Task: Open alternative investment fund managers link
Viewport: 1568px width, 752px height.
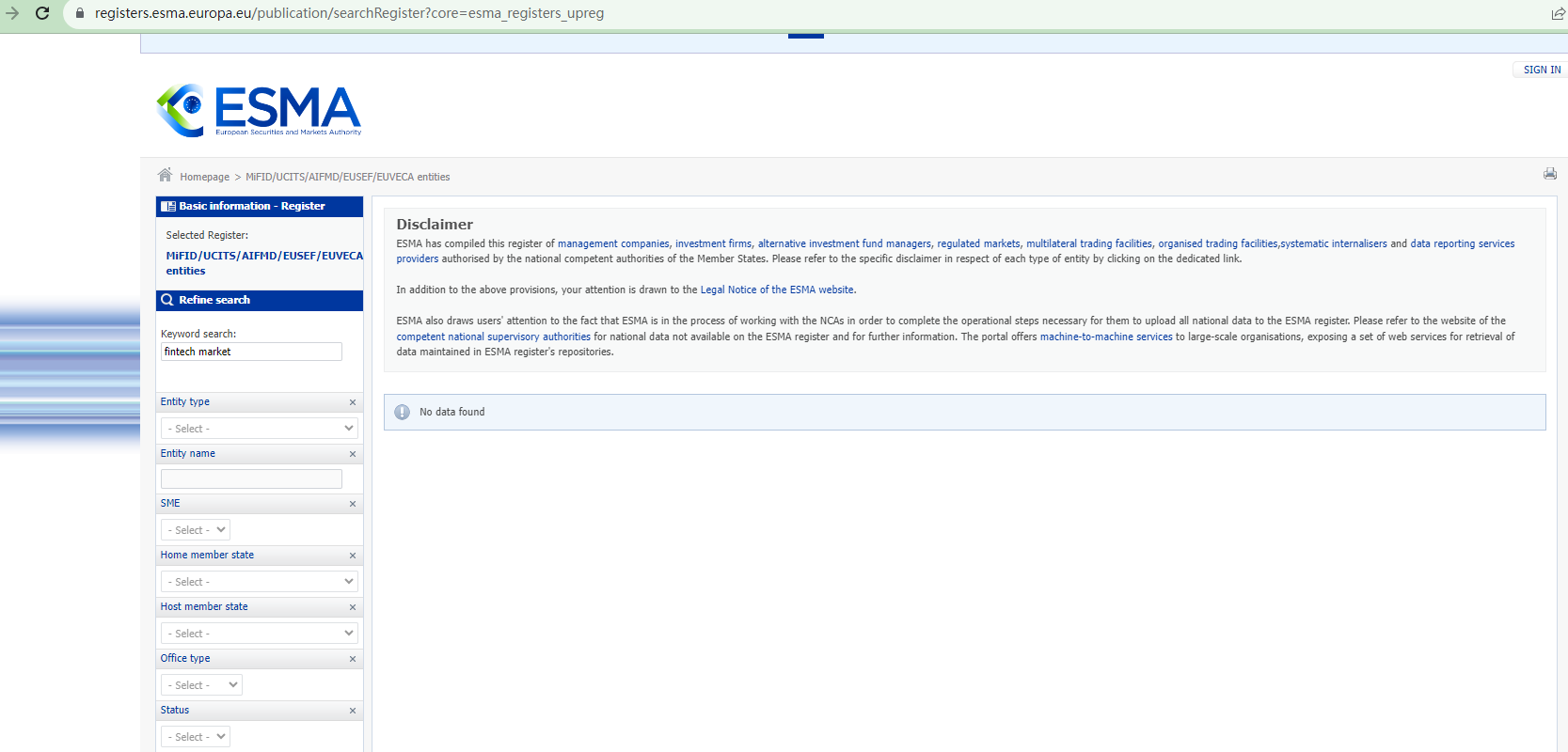Action: coord(844,243)
